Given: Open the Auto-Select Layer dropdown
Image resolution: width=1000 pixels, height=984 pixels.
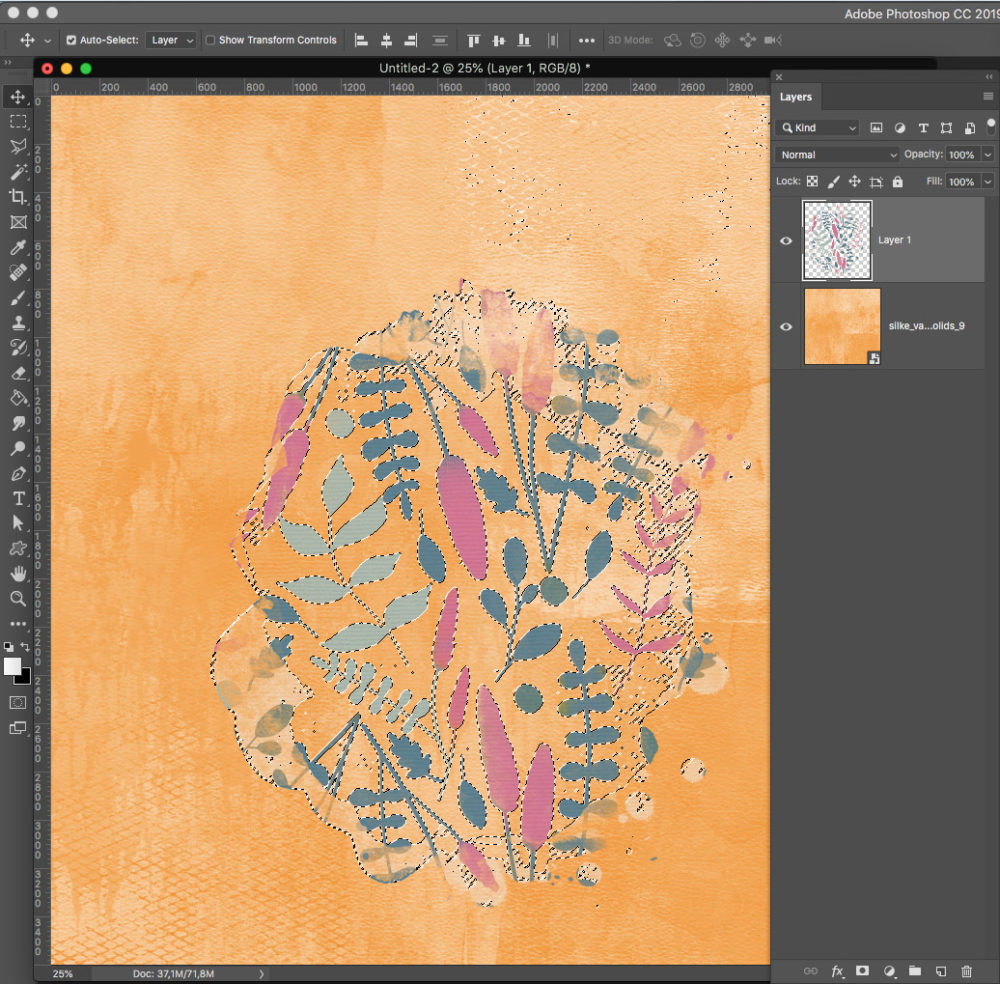Looking at the screenshot, I should coord(170,40).
